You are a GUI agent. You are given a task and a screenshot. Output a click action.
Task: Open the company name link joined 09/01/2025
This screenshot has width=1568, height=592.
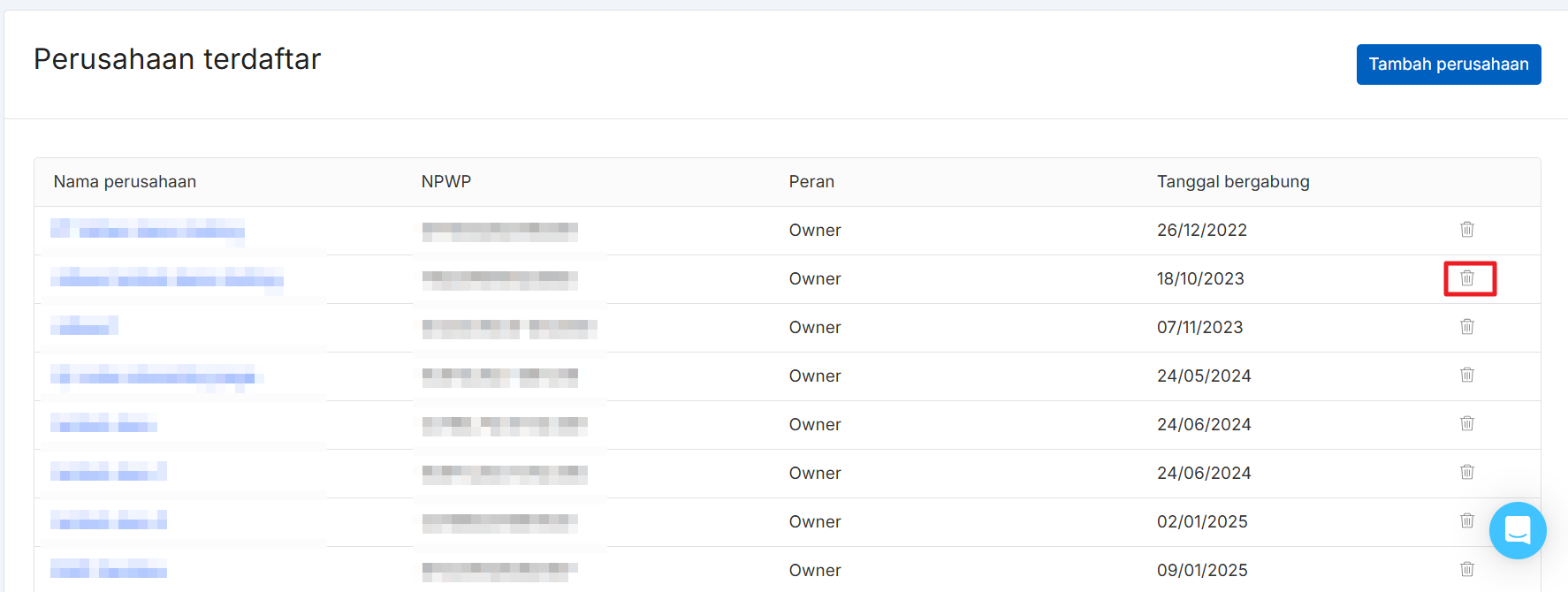click(x=108, y=570)
